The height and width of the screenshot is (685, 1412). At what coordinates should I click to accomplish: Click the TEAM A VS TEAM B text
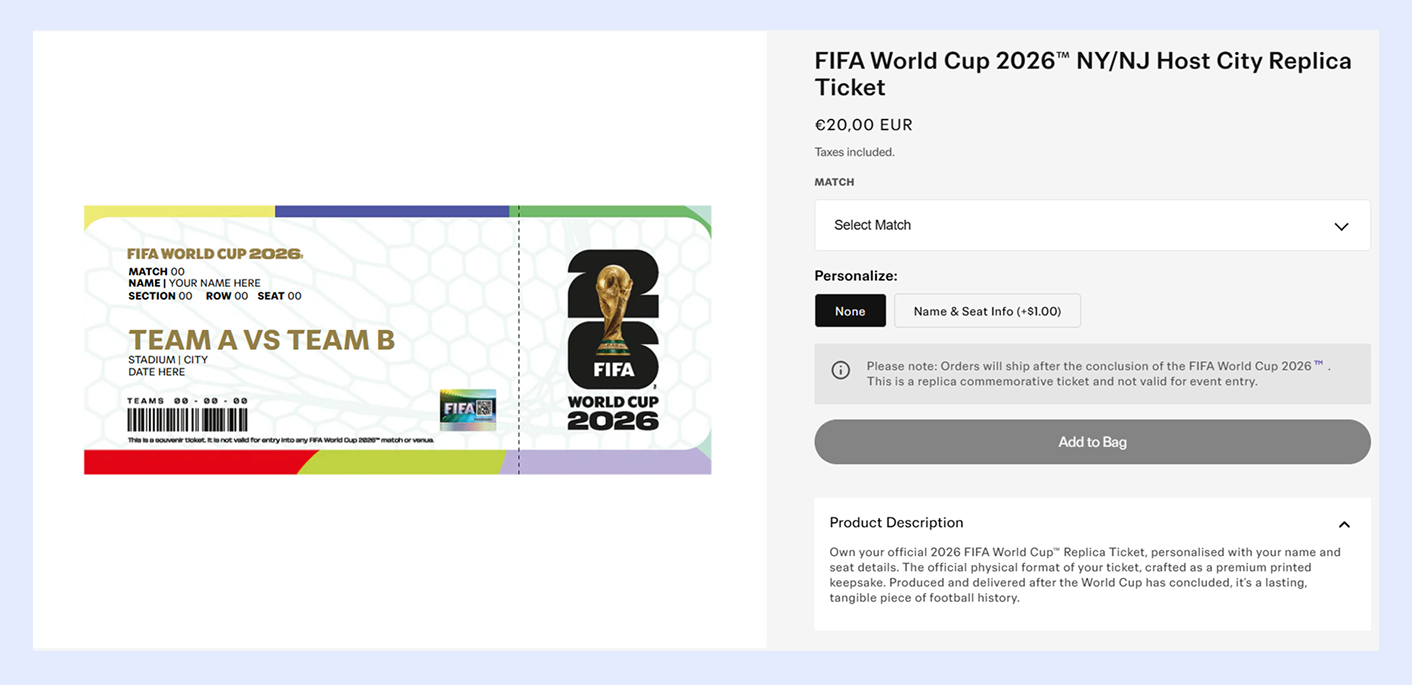261,340
